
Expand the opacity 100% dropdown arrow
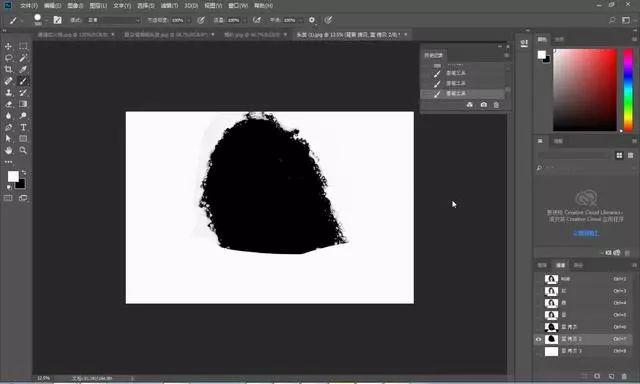click(x=188, y=20)
